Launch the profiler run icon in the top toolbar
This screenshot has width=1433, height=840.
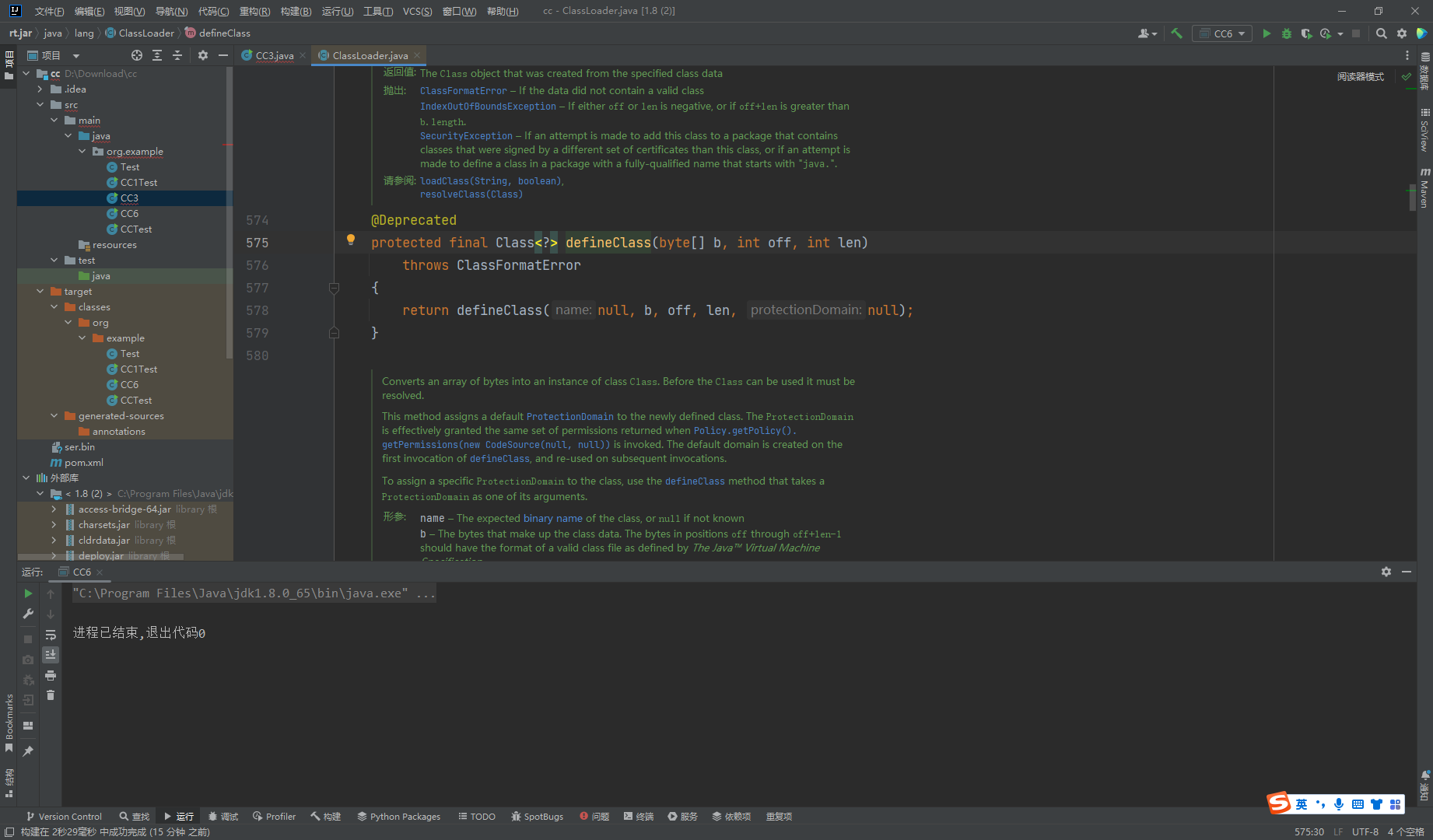point(1326,33)
